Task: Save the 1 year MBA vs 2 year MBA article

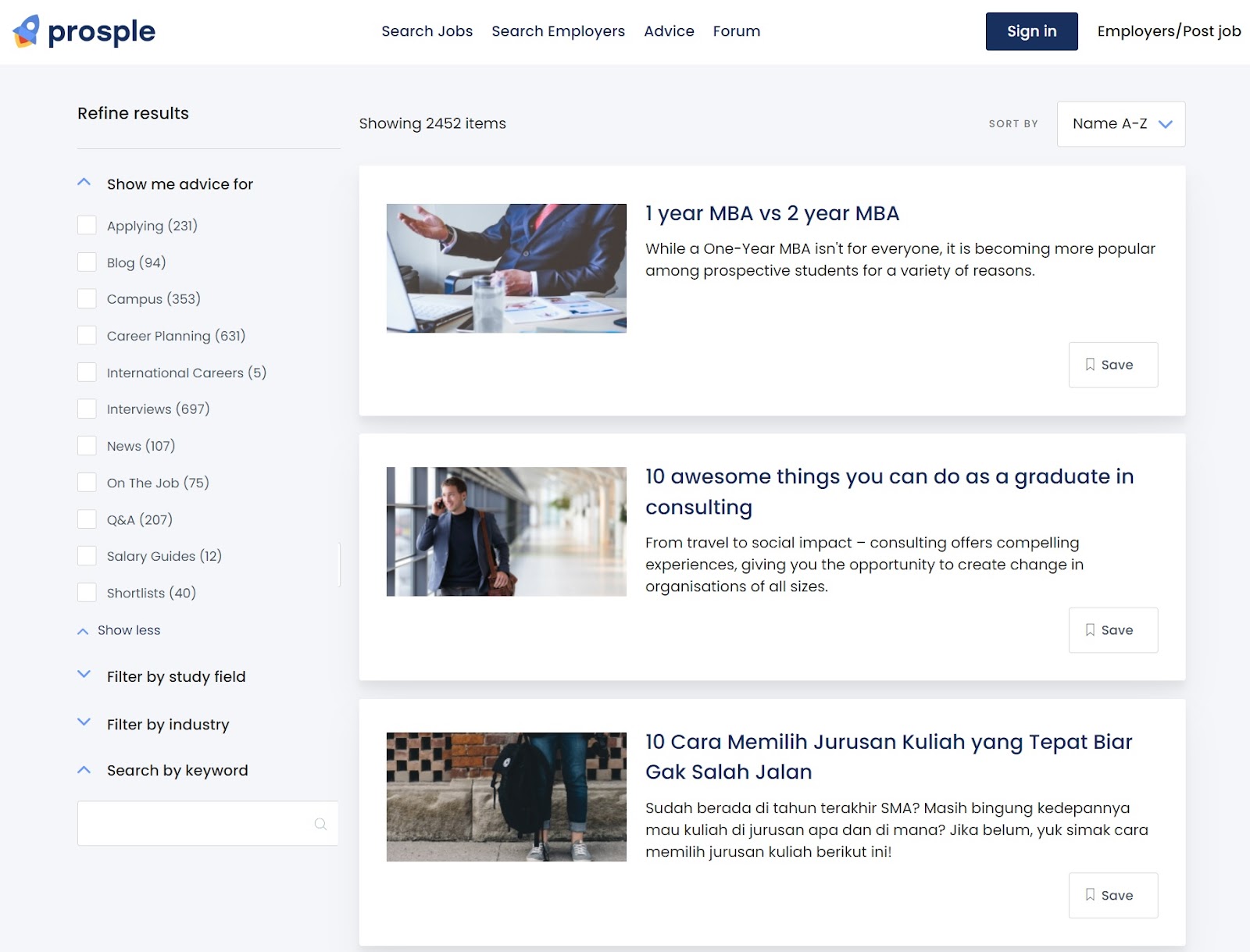Action: (1112, 365)
